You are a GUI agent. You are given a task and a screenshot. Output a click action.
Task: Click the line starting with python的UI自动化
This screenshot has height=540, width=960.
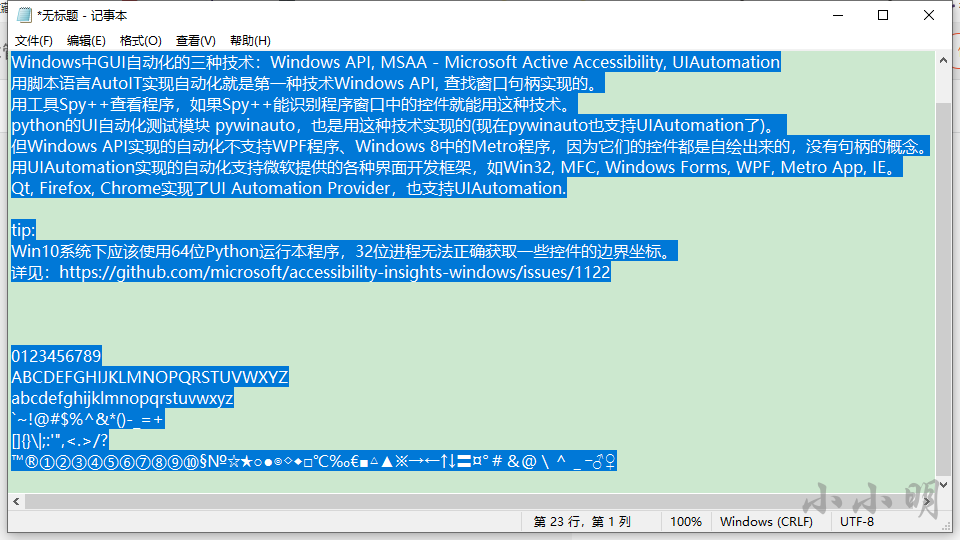399,126
